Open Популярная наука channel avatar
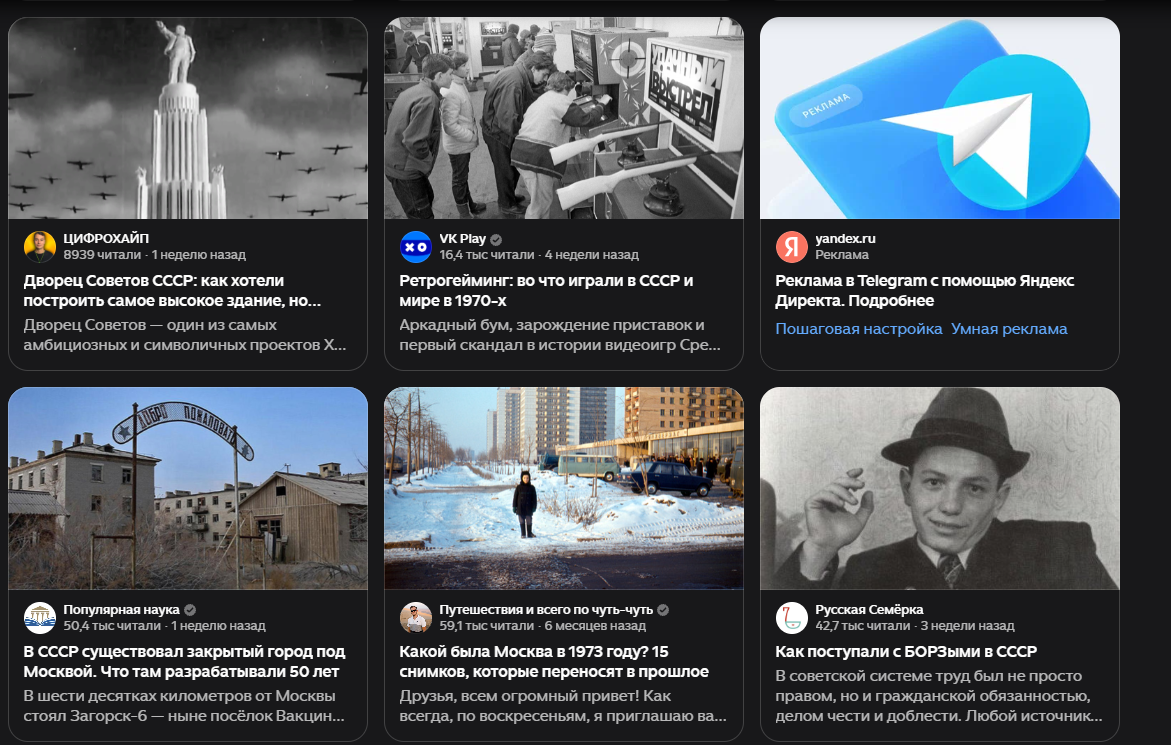1171x745 pixels. point(40,618)
